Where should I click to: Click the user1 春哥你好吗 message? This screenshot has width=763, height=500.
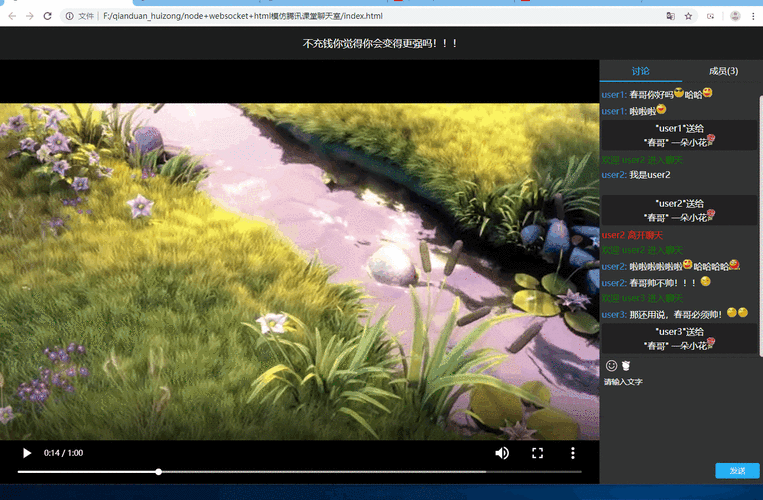[x=657, y=94]
